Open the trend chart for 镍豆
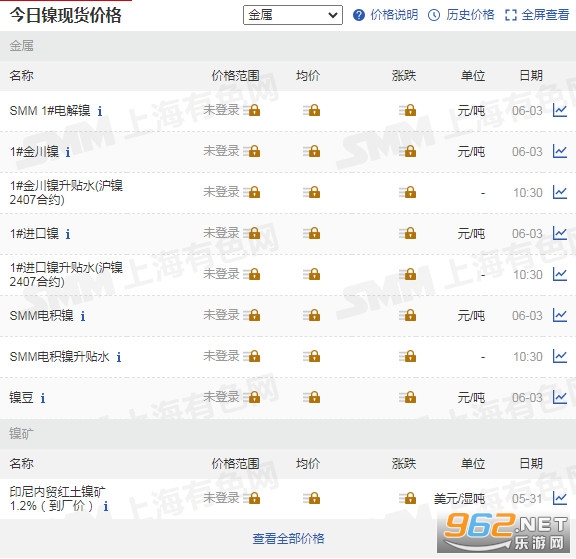The height and width of the screenshot is (559, 576). tap(560, 397)
